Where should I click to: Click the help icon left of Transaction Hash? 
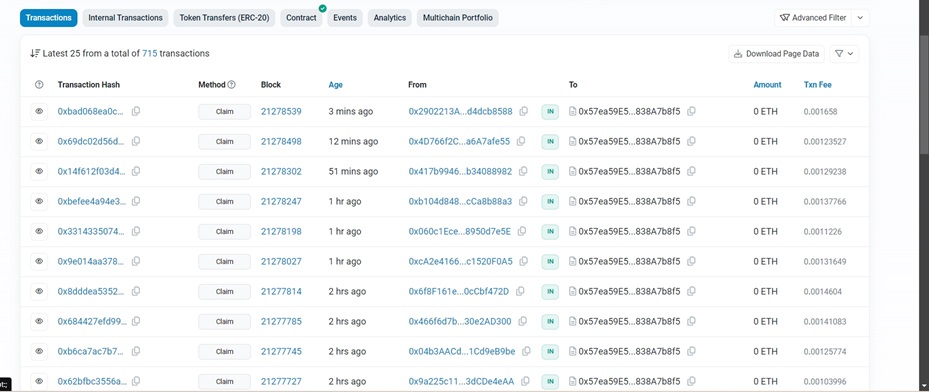[x=39, y=85]
